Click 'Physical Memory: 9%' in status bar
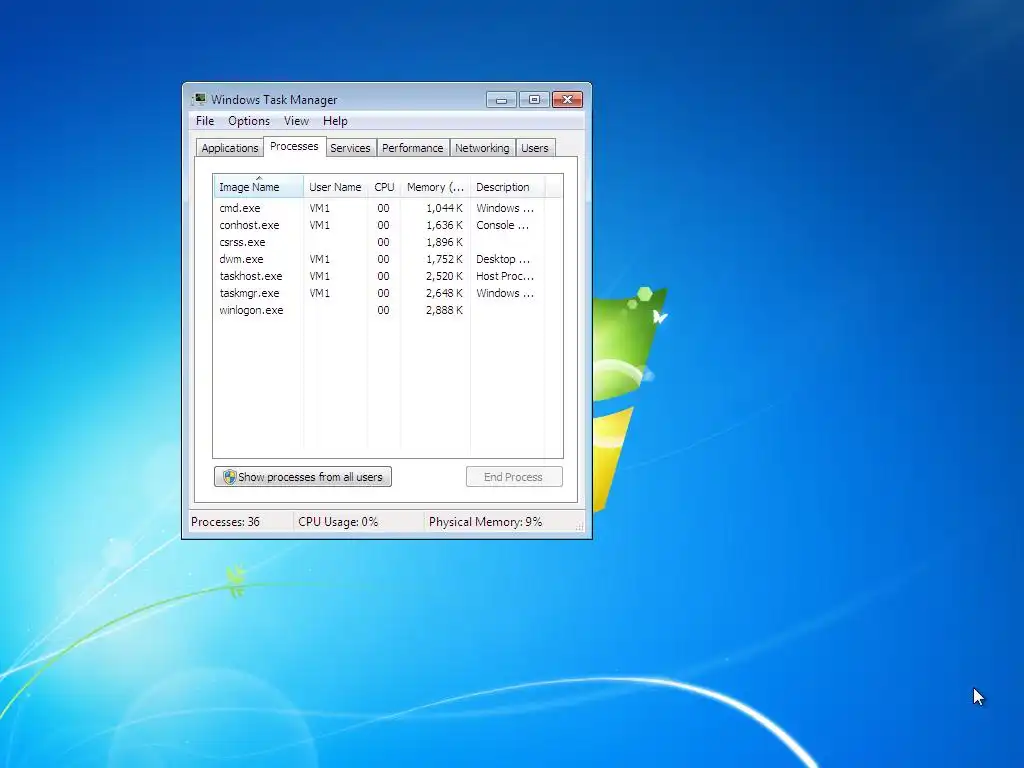Screen dimensions: 1024x768 coord(485,522)
